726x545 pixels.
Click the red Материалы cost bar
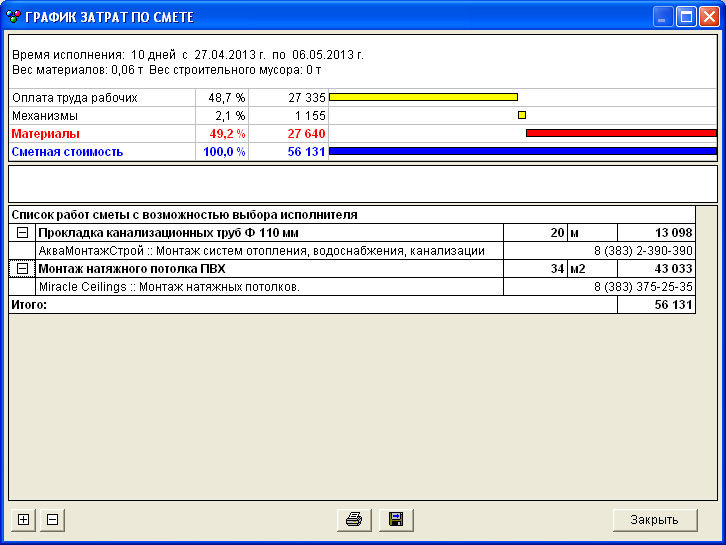621,133
